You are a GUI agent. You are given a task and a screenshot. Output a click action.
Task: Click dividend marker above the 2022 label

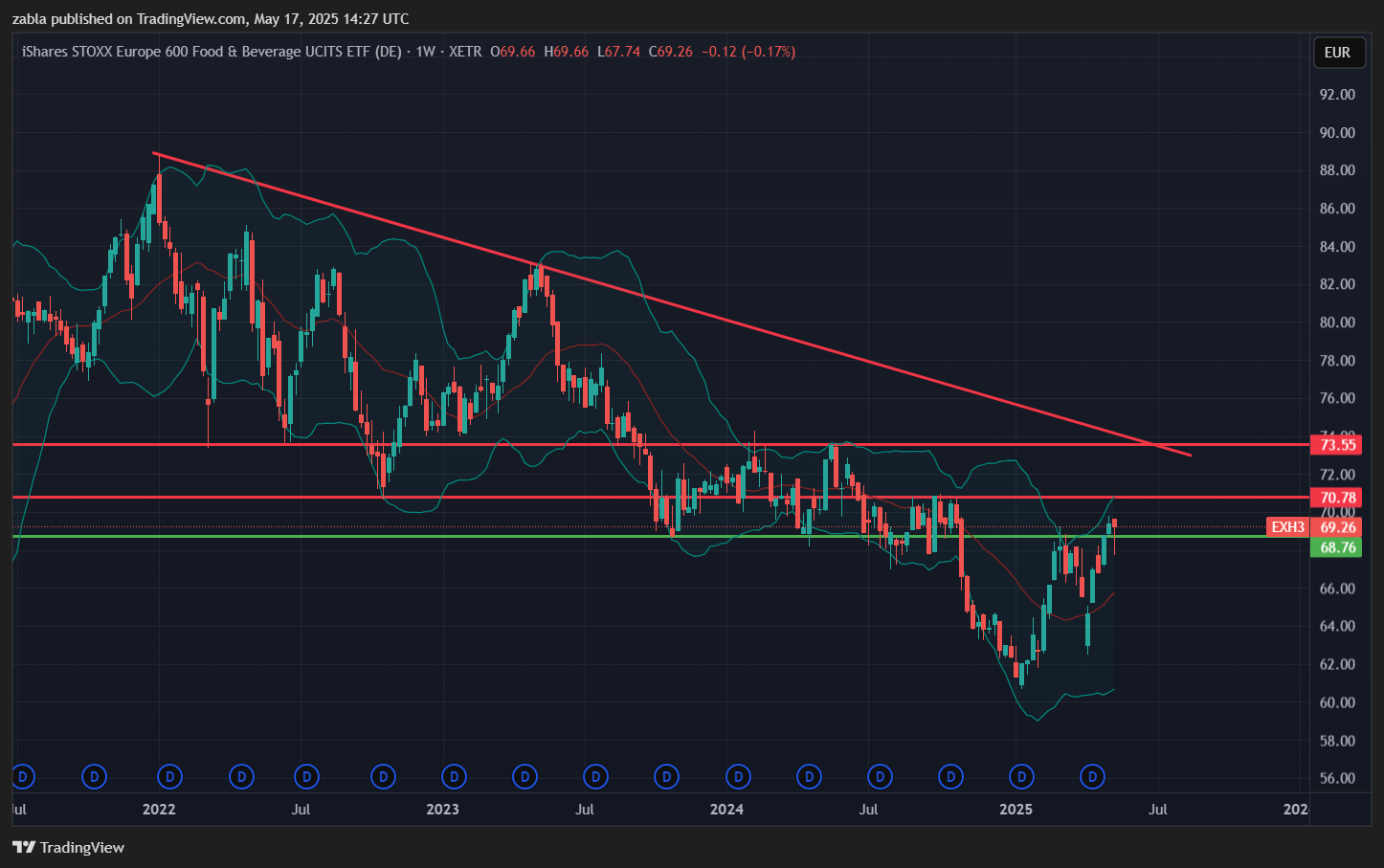click(x=169, y=776)
